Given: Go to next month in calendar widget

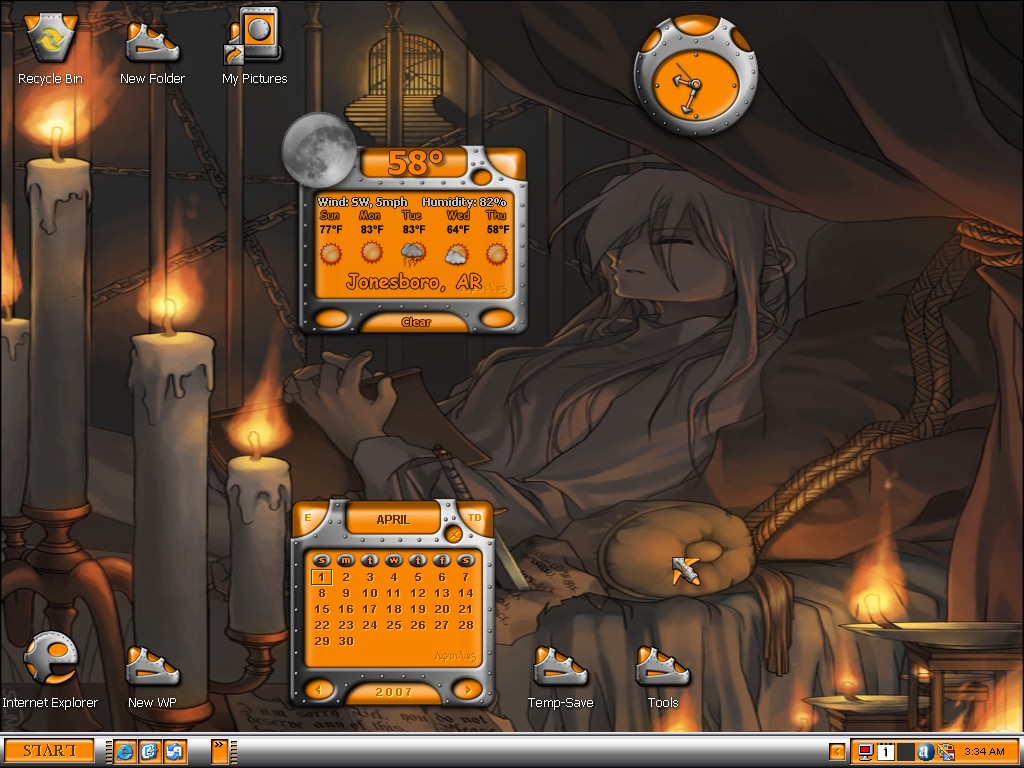Looking at the screenshot, I should click(x=468, y=689).
